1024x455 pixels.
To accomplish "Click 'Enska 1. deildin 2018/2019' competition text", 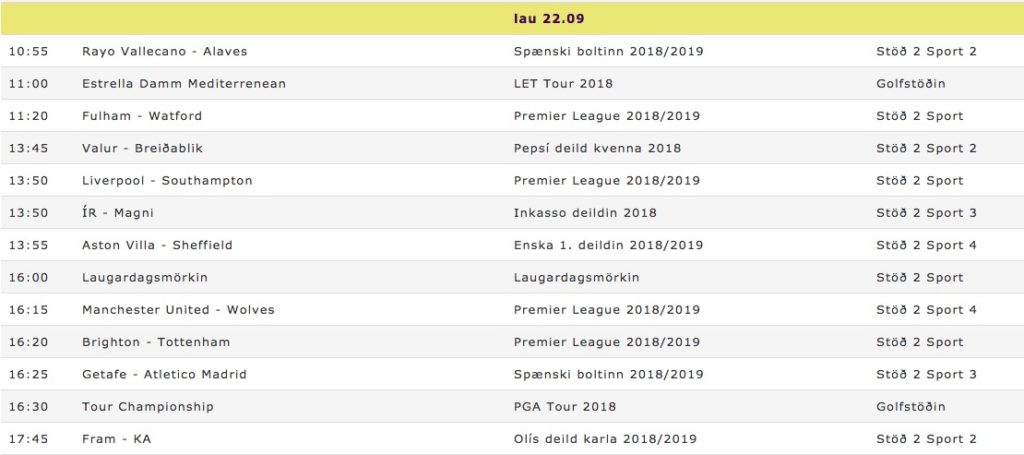I will (x=609, y=245).
